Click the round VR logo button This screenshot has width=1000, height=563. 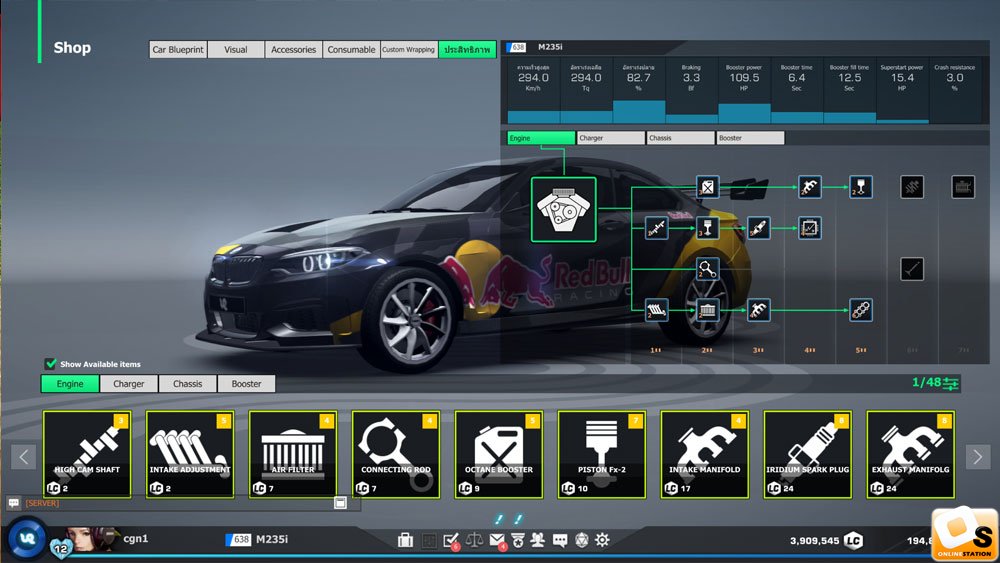coord(27,539)
